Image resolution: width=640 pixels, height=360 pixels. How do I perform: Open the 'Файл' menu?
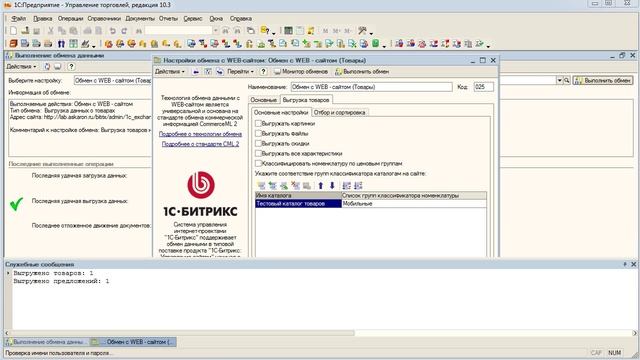coord(18,18)
